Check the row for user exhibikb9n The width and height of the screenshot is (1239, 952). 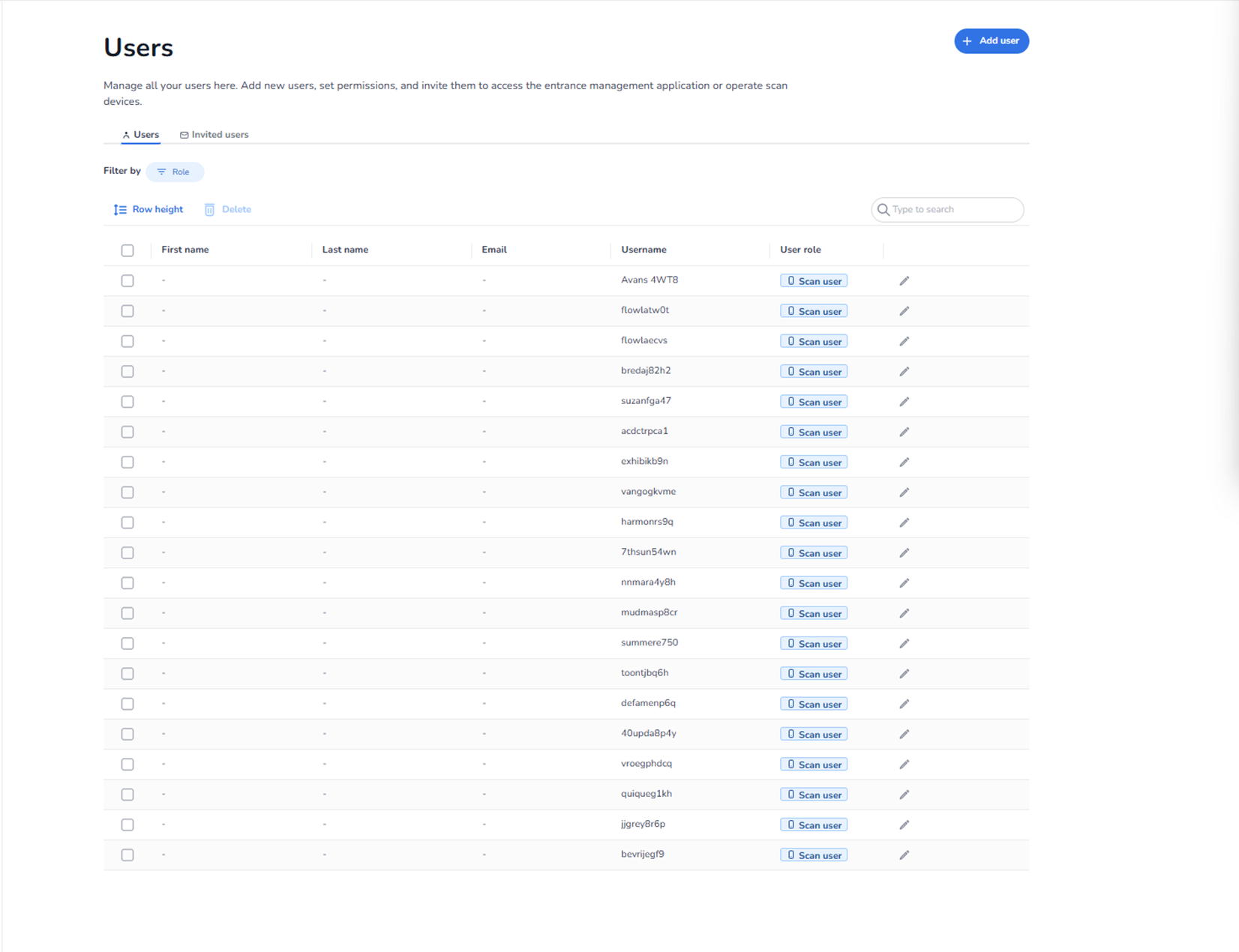coord(127,463)
